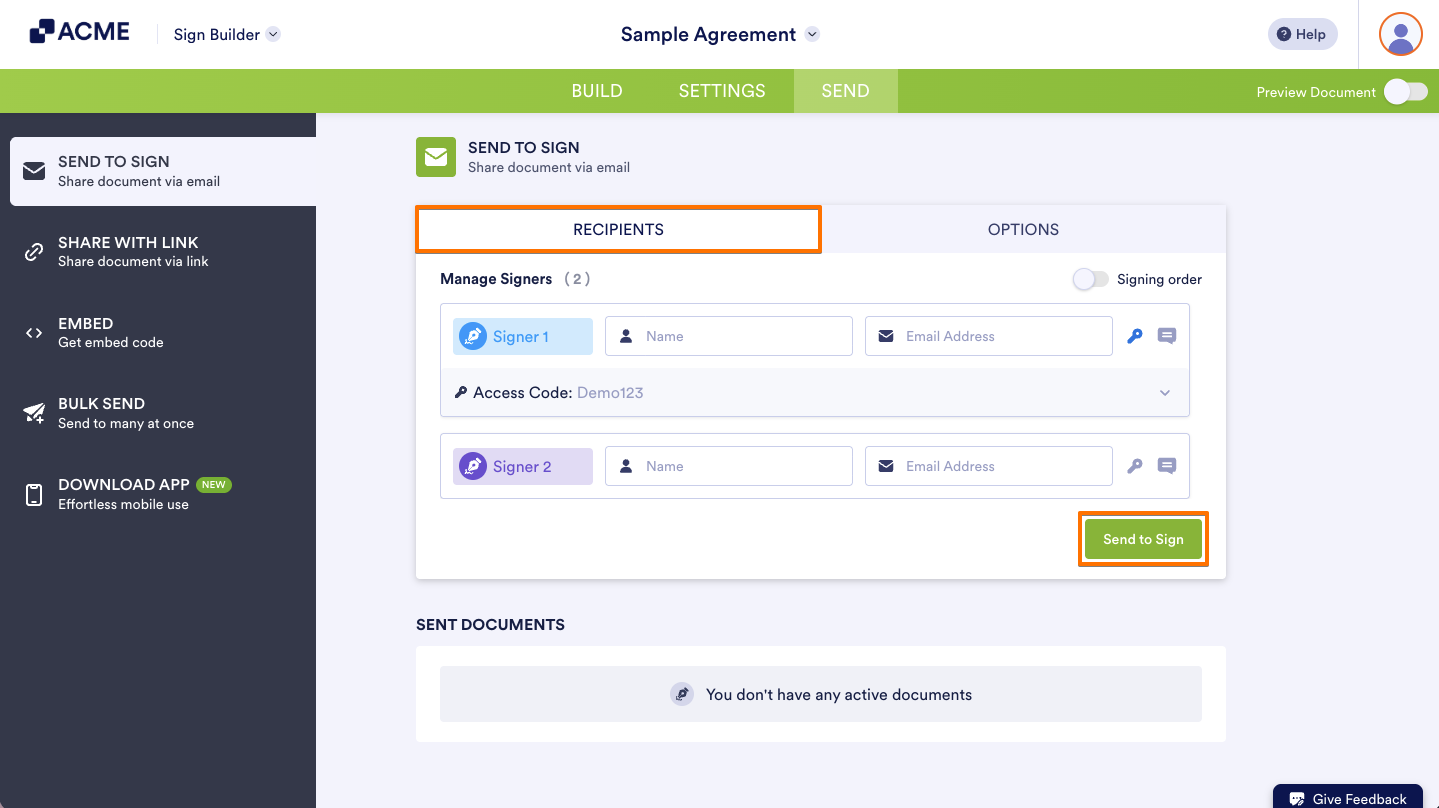Open the RECIPIENTS tab
This screenshot has width=1439, height=808.
point(618,229)
